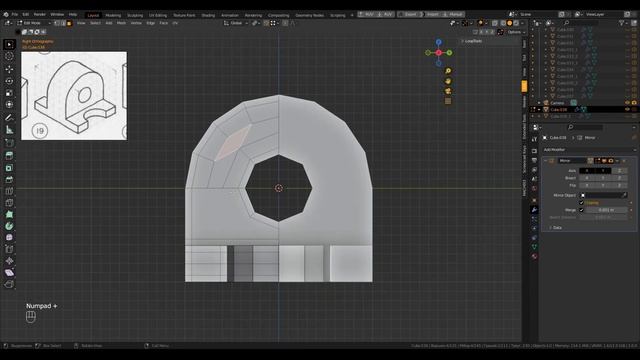
Task: Toggle the Merge checkbox in Mirror modifier
Action: pos(582,210)
